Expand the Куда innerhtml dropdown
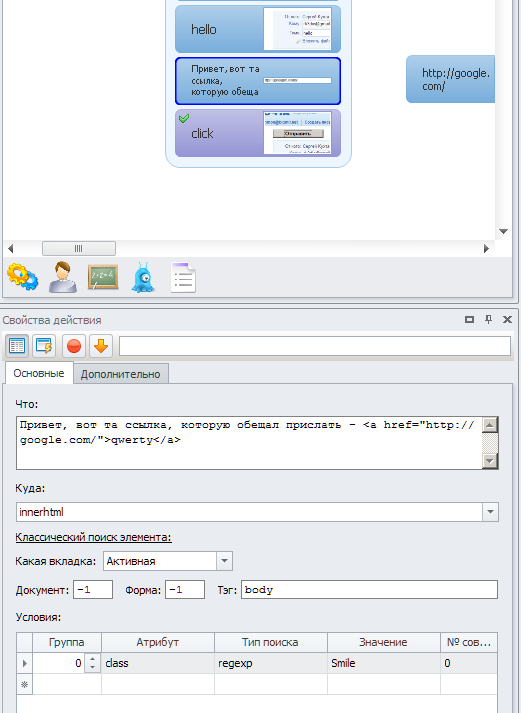Screen dimensions: 521x713 490,512
